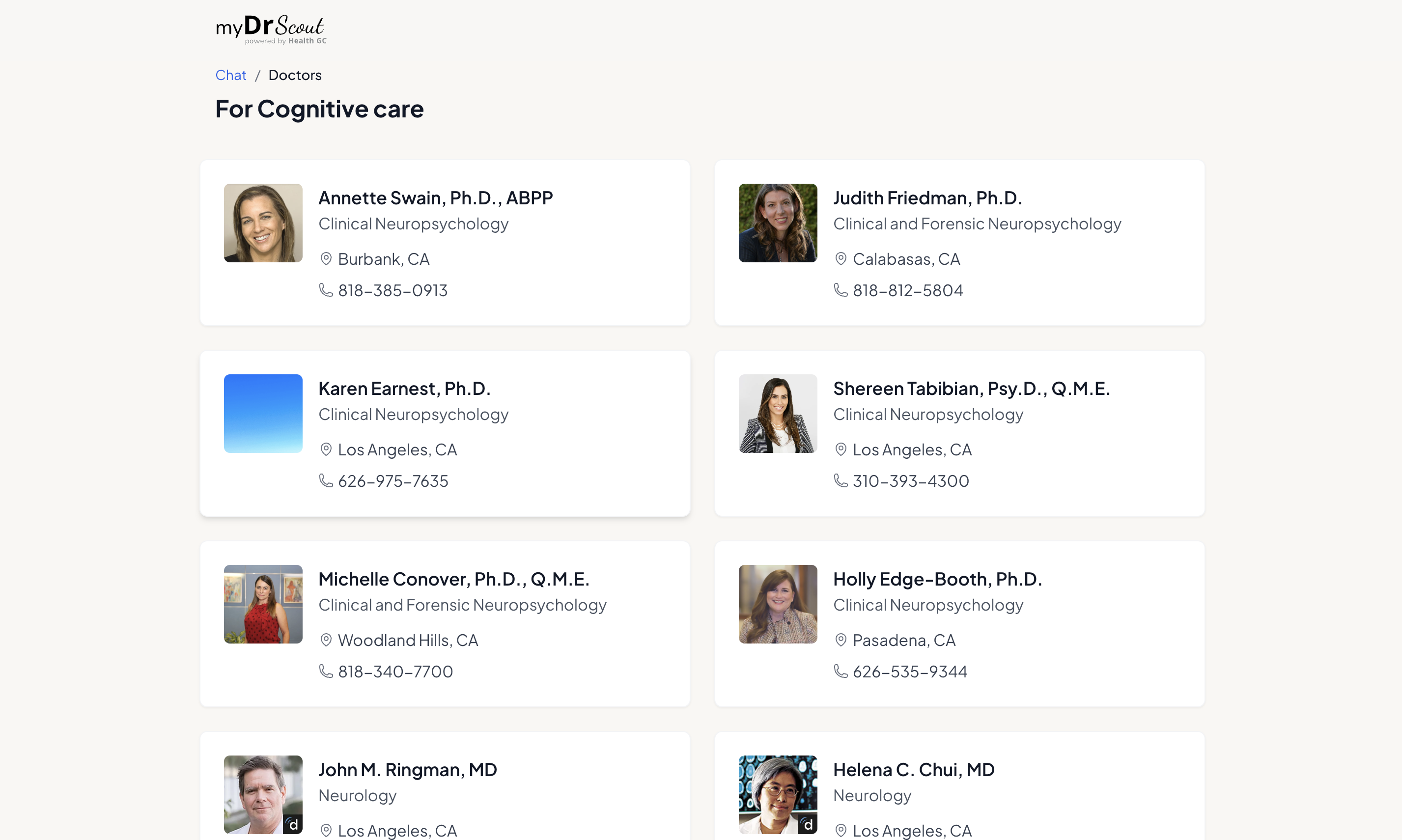Open Annette Swain's profile photo
This screenshot has height=840, width=1402.
point(263,223)
